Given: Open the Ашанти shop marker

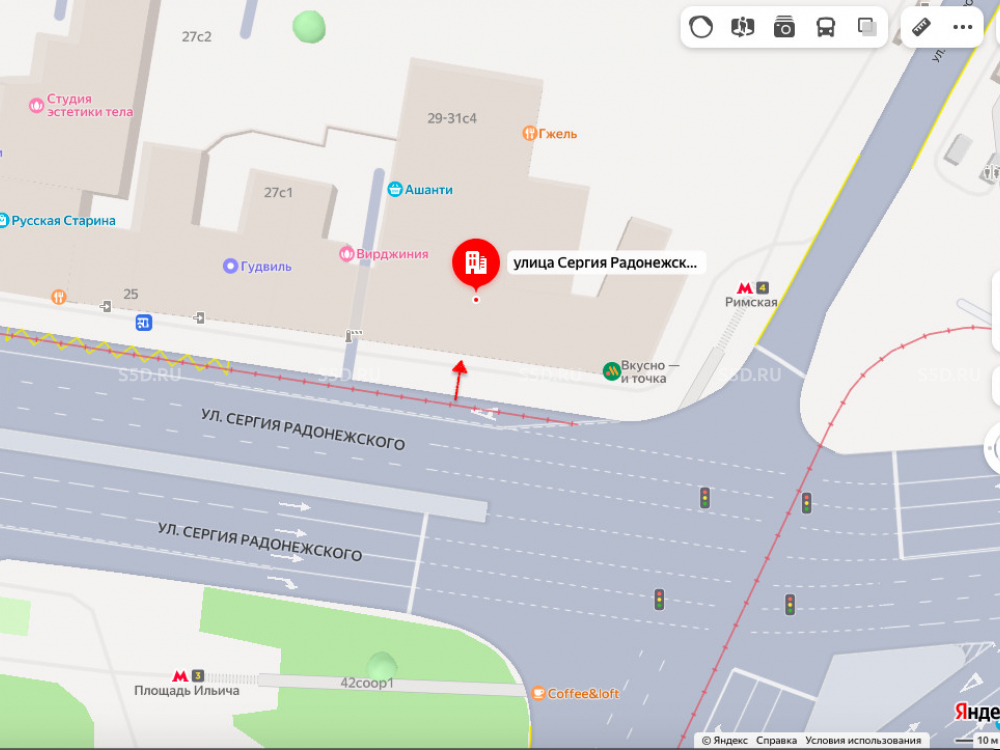Looking at the screenshot, I should coord(420,189).
